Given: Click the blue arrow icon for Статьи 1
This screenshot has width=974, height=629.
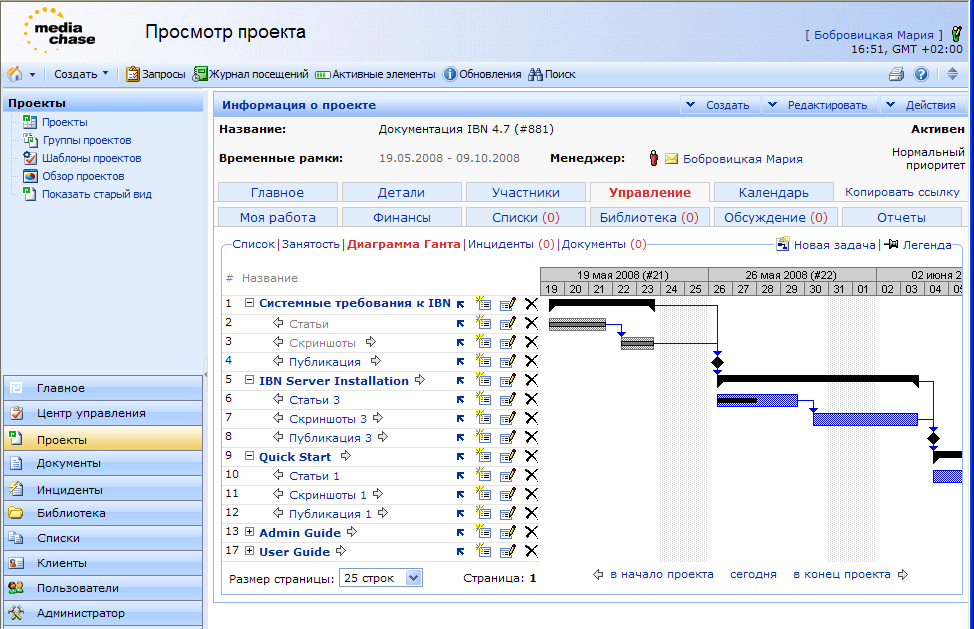Looking at the screenshot, I should coord(460,476).
